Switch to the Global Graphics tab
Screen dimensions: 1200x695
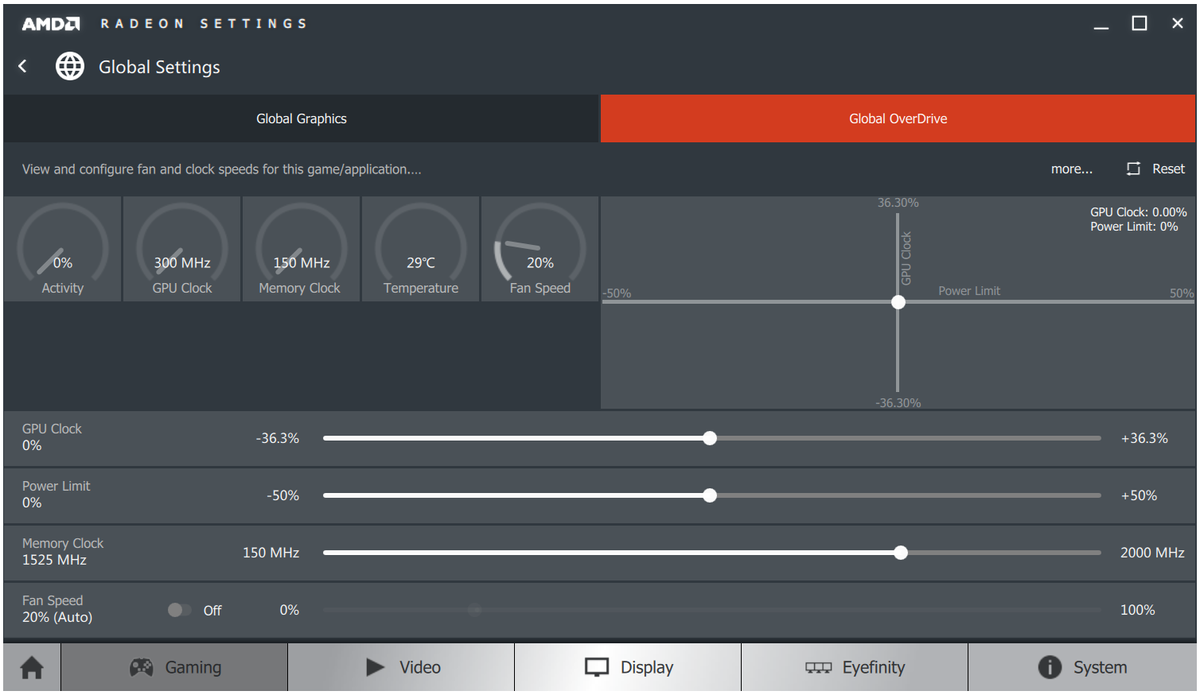coord(301,117)
